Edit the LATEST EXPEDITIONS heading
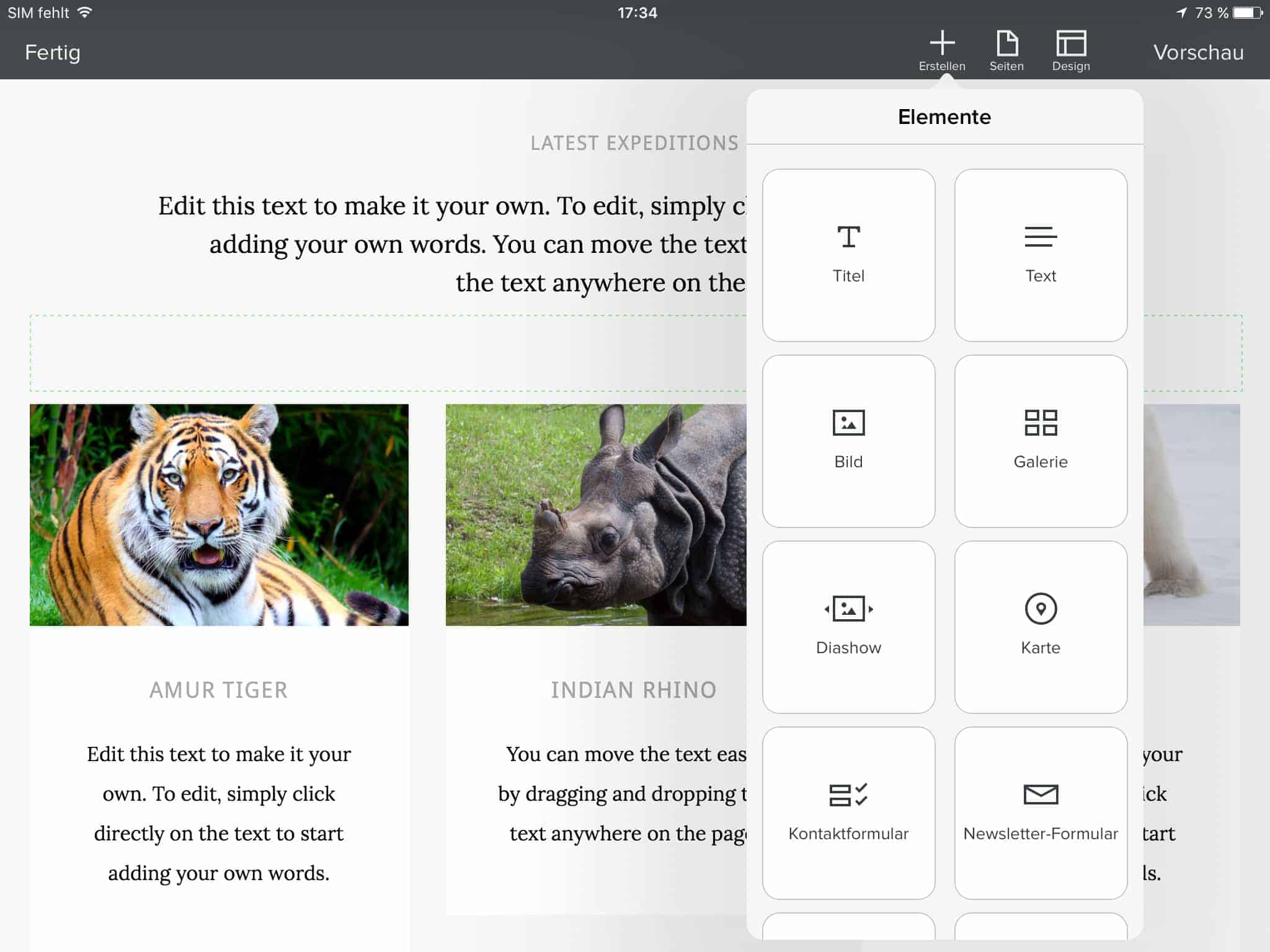 [x=634, y=143]
